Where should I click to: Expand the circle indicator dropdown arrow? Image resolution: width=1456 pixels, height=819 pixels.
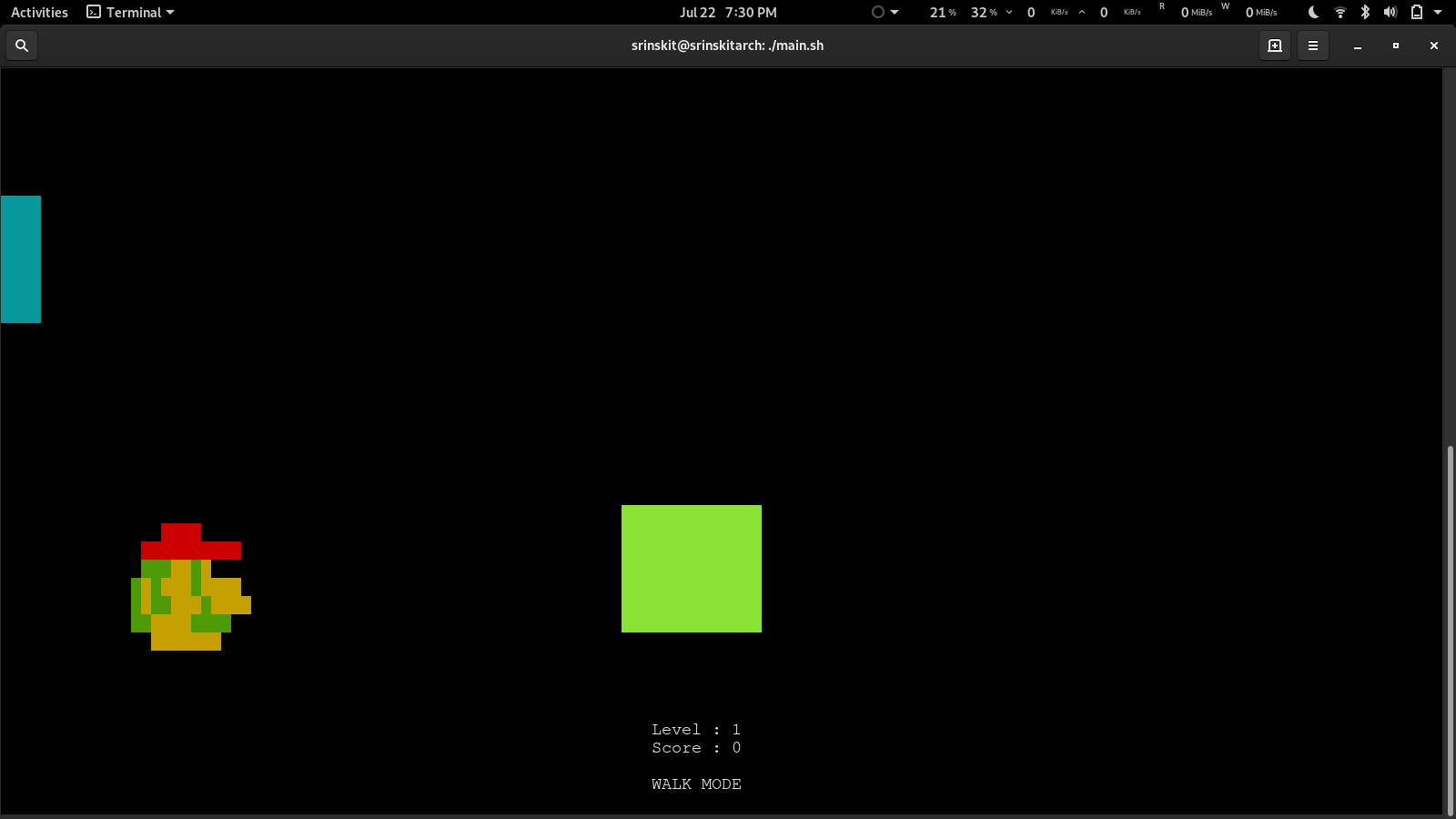tap(895, 12)
